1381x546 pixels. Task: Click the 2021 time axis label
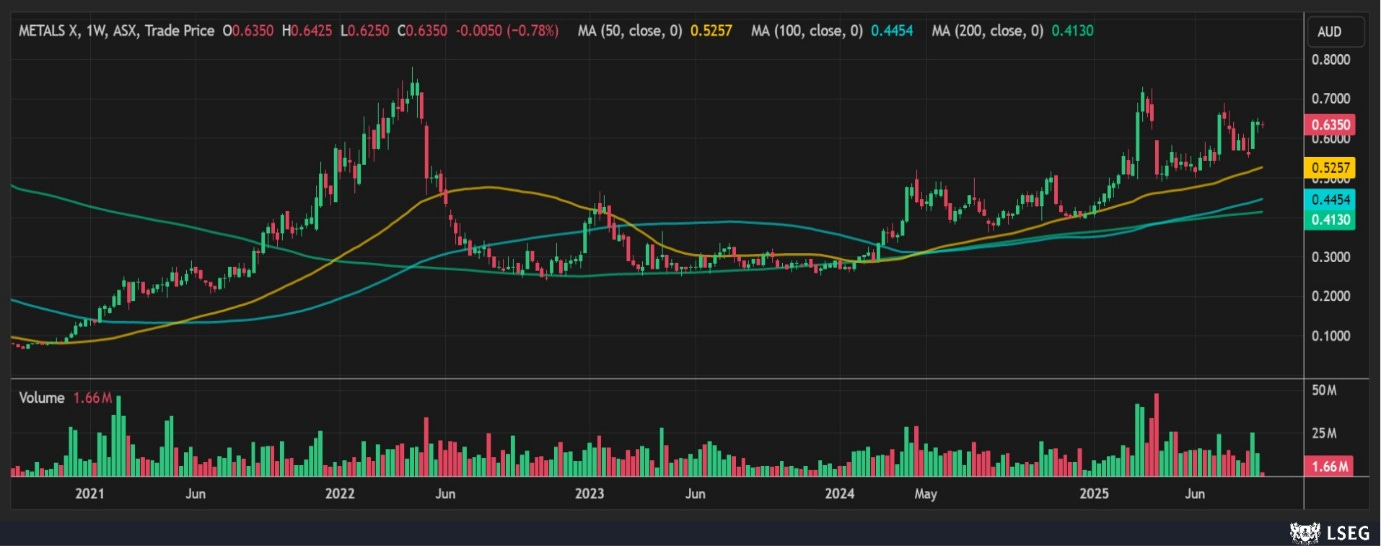coord(90,494)
